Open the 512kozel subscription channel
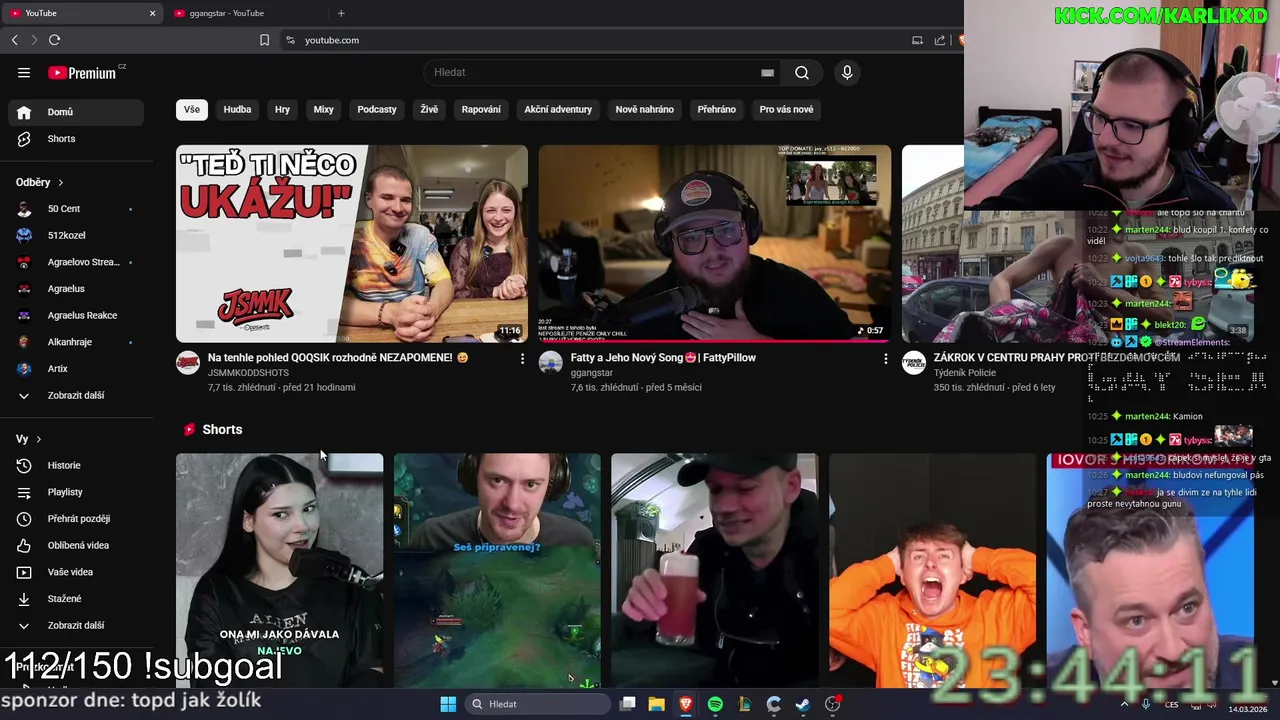This screenshot has width=1280, height=720. coord(76,235)
